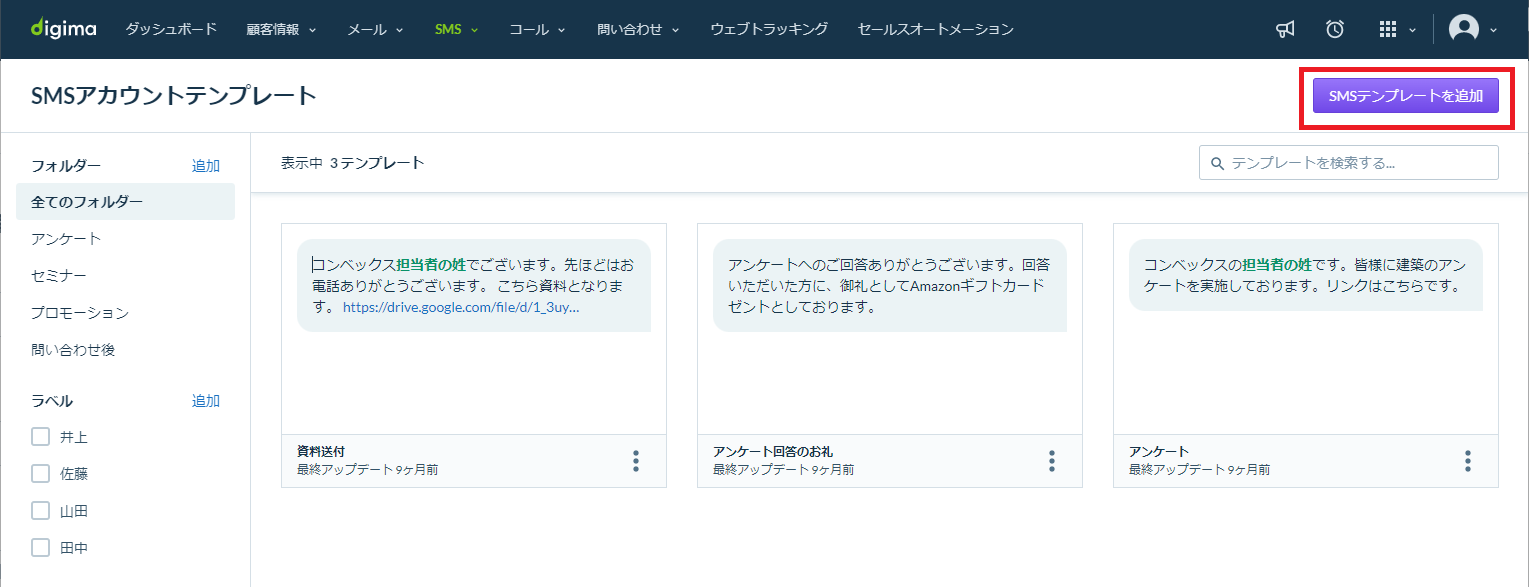Click the digima logo

tap(63, 29)
